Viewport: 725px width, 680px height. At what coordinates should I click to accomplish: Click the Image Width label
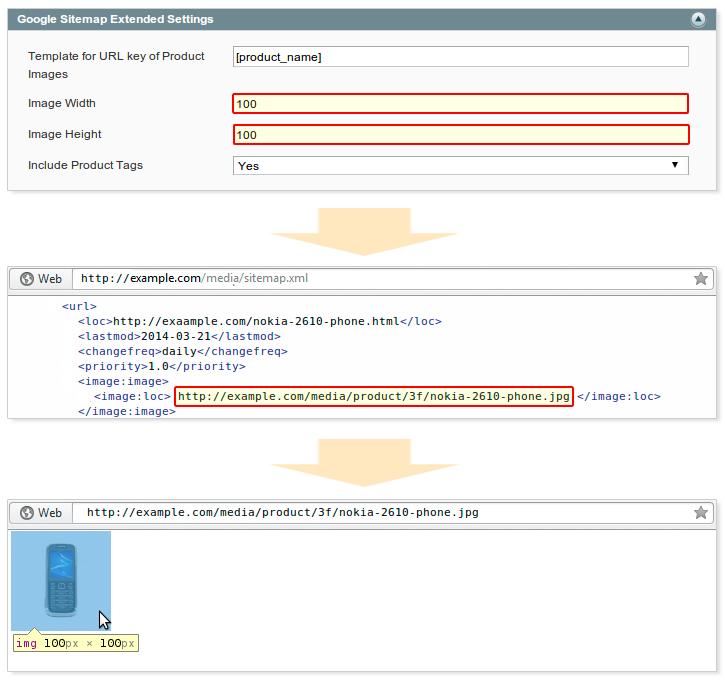point(62,103)
